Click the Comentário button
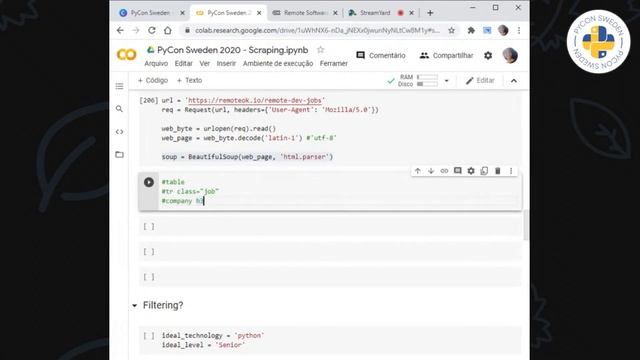Screen dimensions: 640x360 pos(381,56)
